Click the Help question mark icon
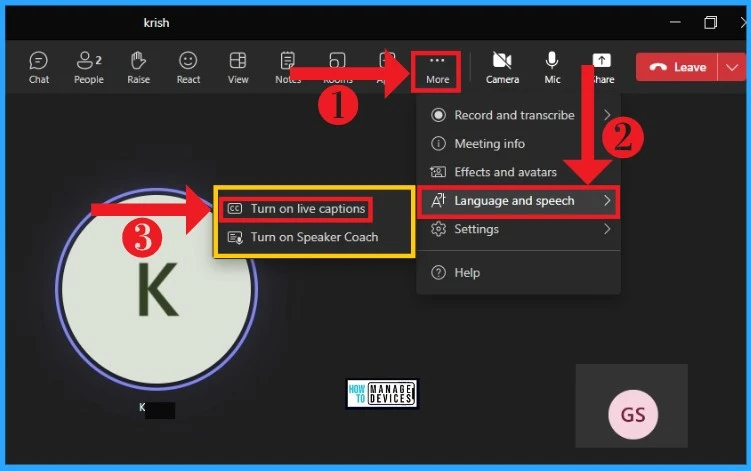 coord(438,273)
